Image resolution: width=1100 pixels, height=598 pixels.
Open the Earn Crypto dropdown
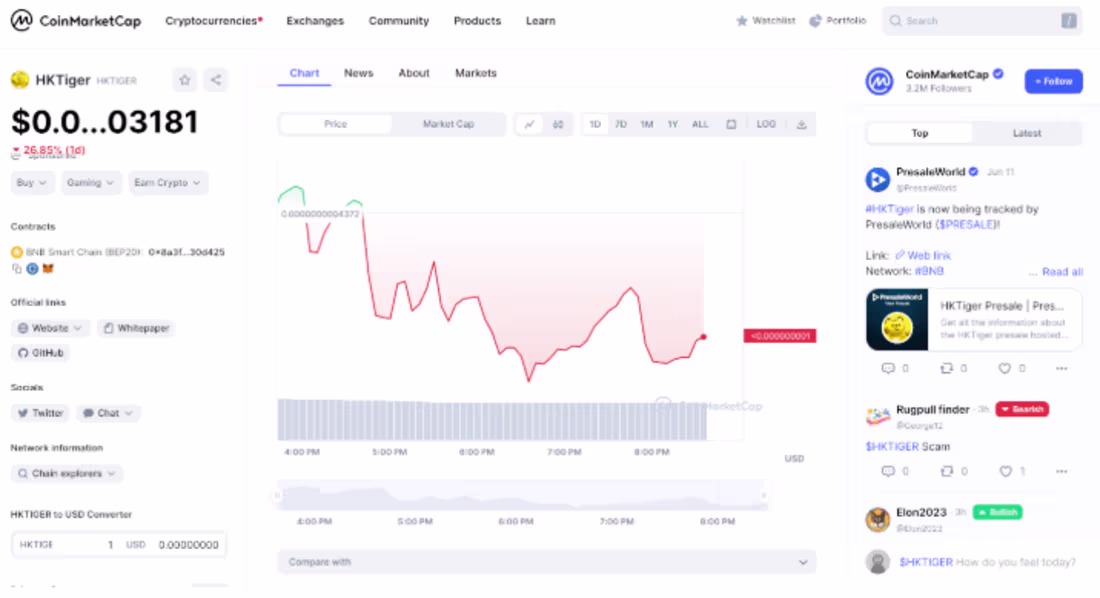pyautogui.click(x=168, y=182)
